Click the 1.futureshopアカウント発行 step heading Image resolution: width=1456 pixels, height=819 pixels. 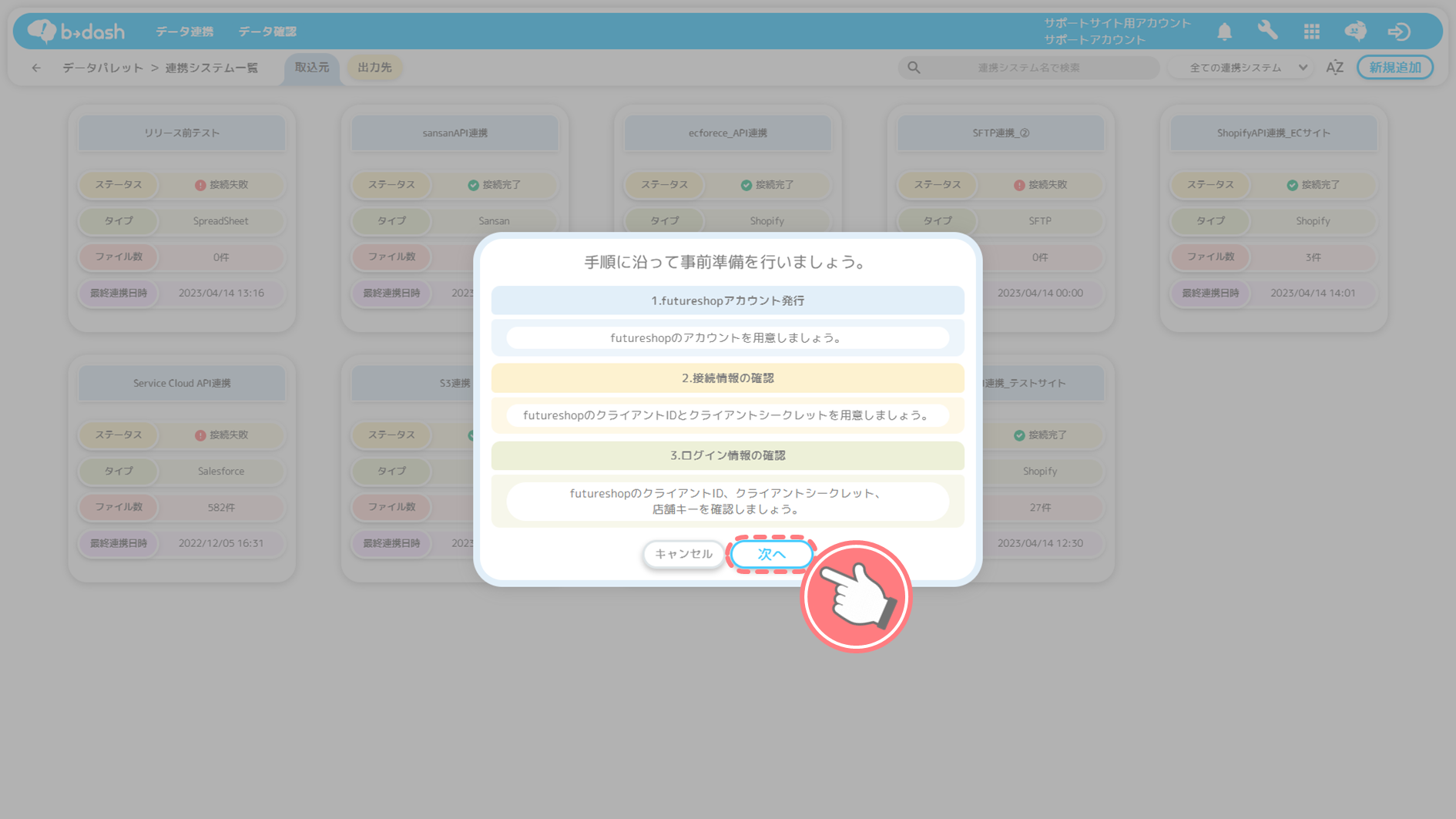pyautogui.click(x=727, y=300)
